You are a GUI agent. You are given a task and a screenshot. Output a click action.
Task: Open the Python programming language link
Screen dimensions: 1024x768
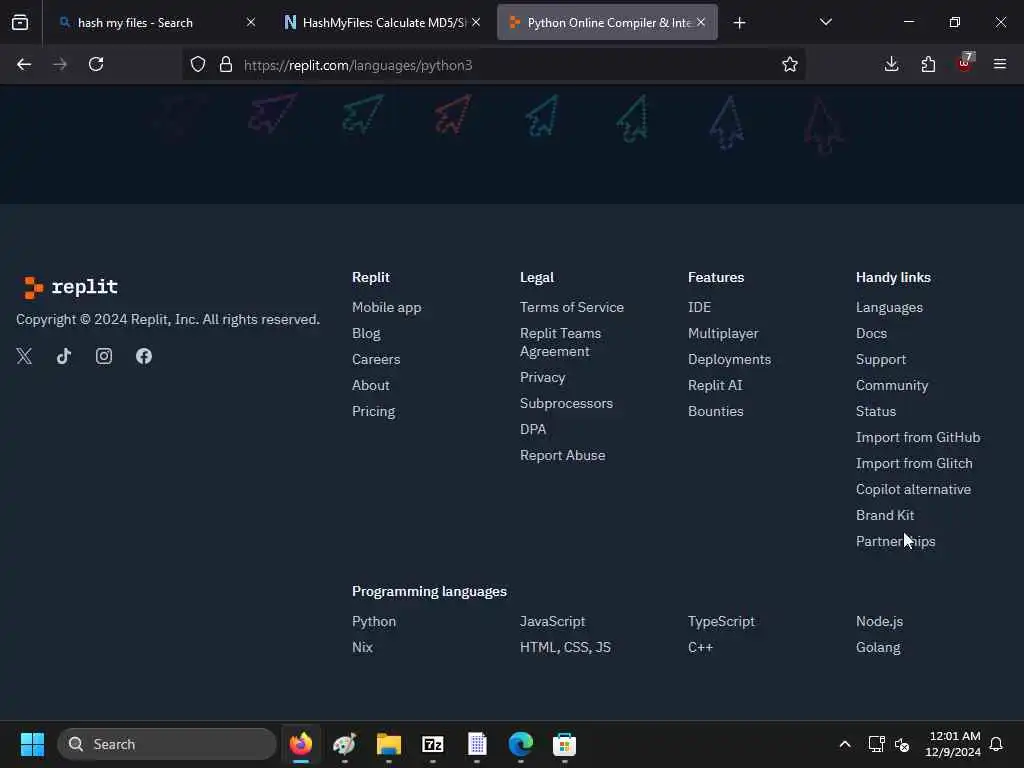click(x=374, y=621)
